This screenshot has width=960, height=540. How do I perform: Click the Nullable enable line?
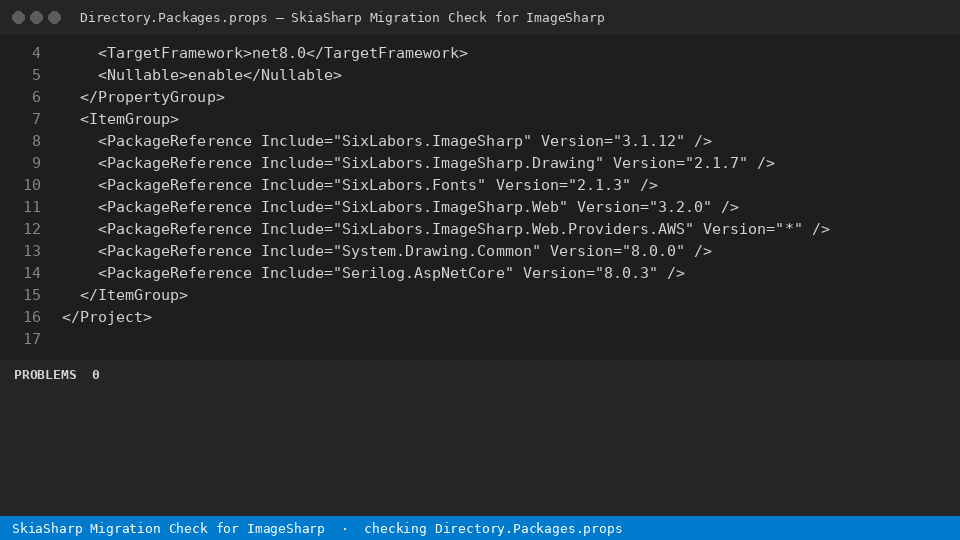pos(220,75)
